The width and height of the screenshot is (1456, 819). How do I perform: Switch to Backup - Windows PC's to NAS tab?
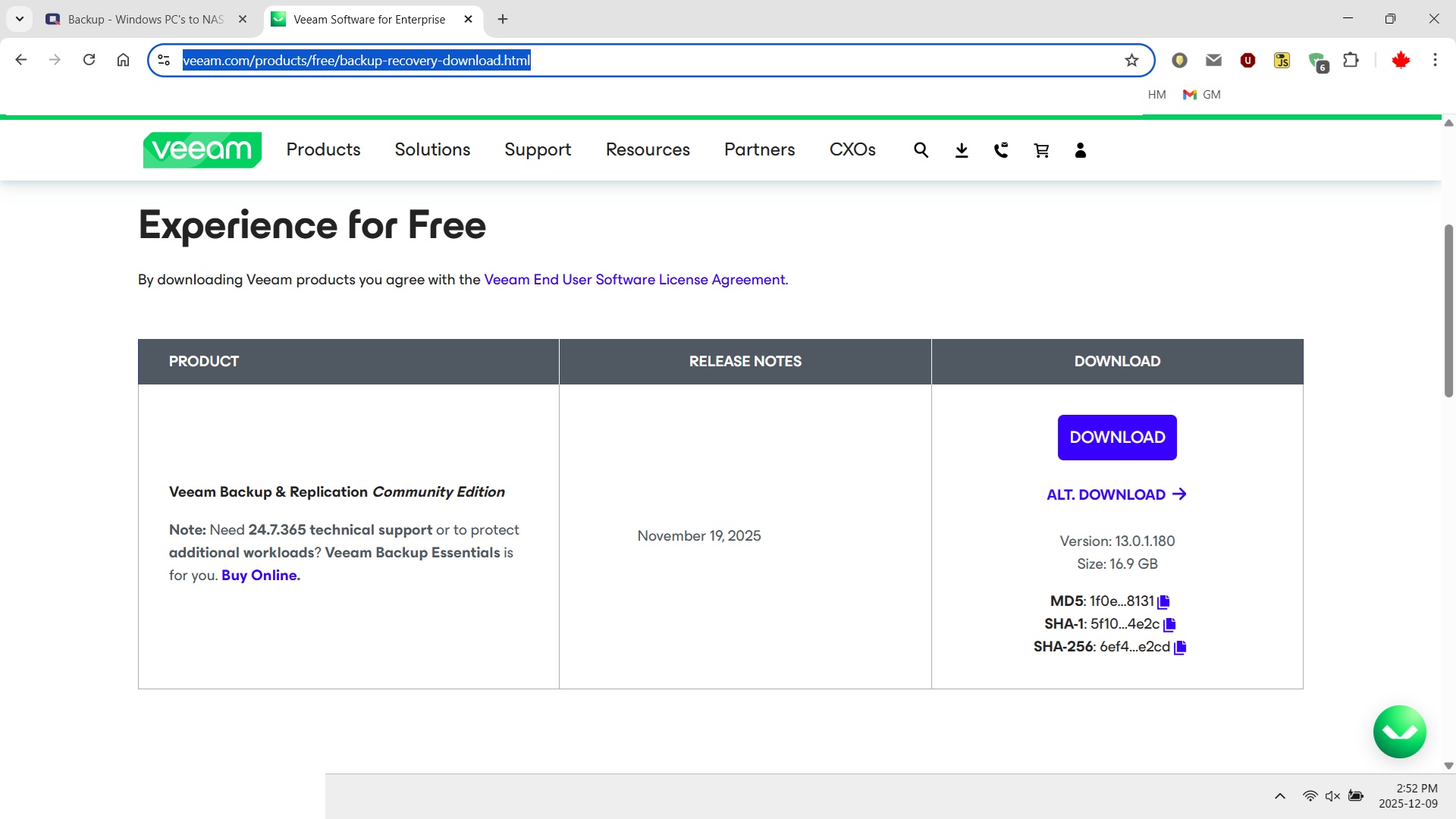[144, 20]
